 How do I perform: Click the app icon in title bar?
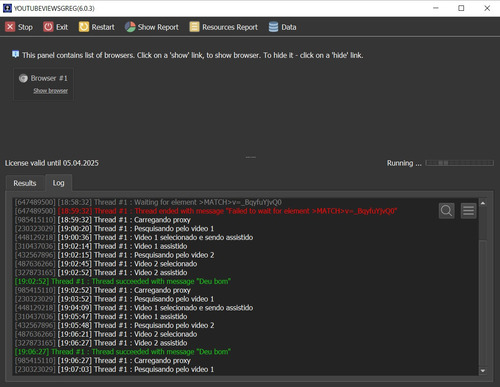(7, 8)
